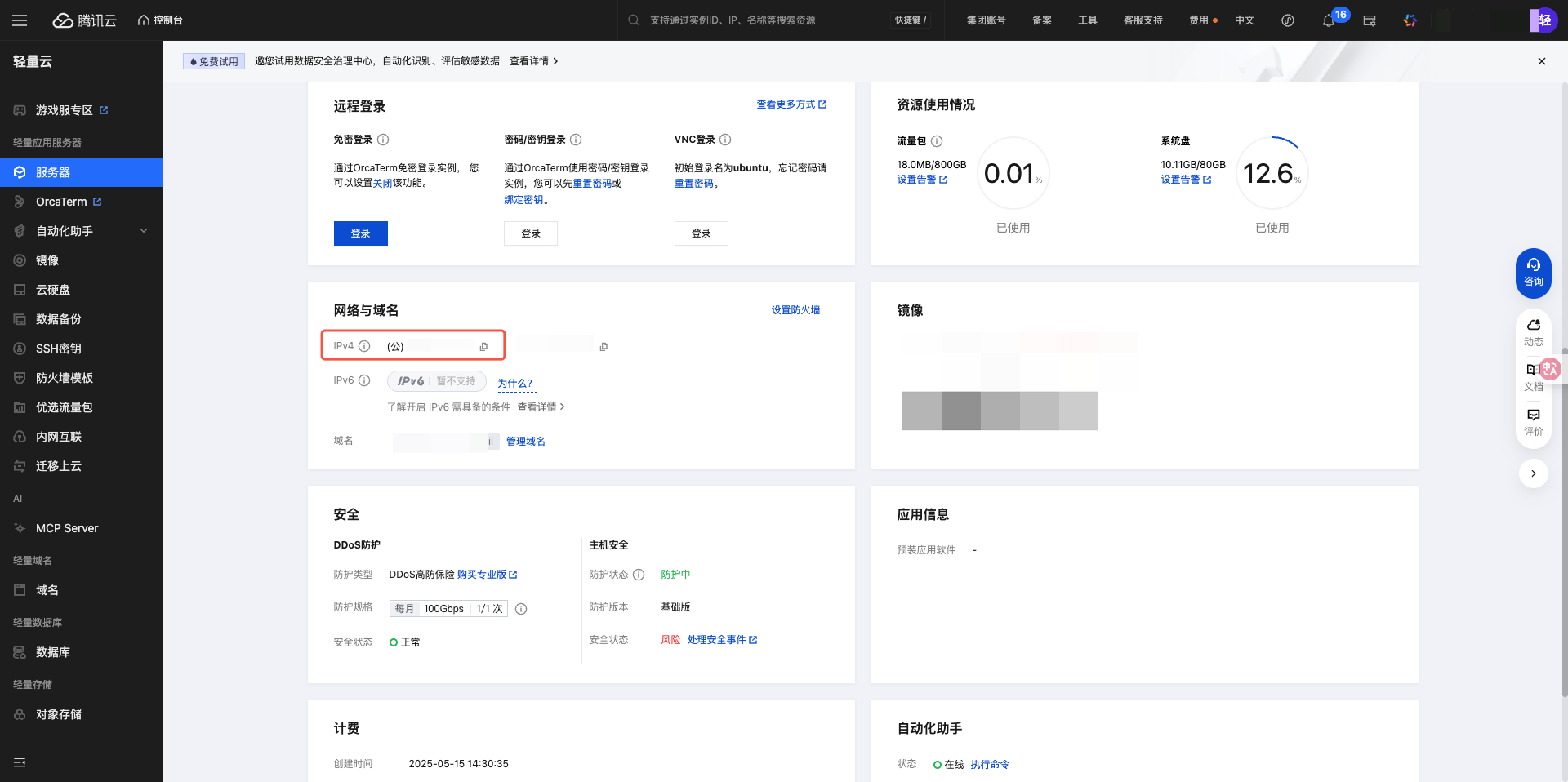
Task: Expand the right floating panel arrow
Action: 1533,473
